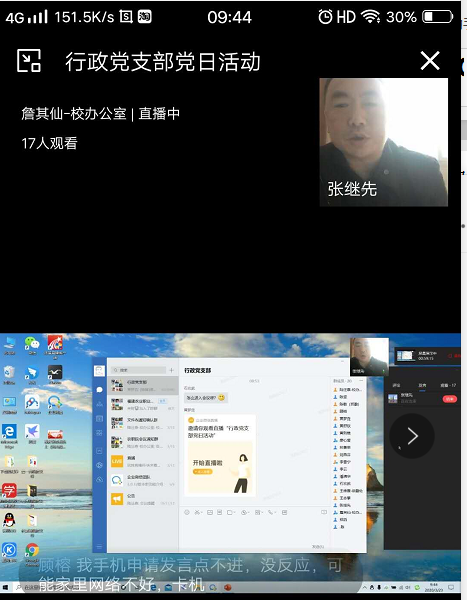Select the orange LIVE conversation entry
This screenshot has width=467, height=600.
143,461
